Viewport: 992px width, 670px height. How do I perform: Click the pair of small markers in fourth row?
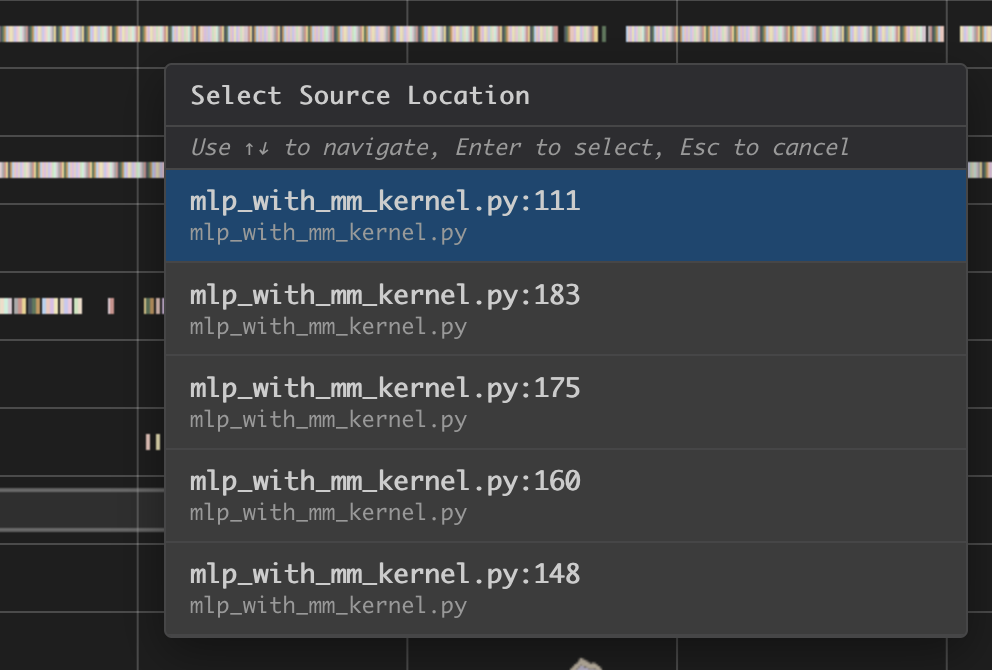[152, 441]
